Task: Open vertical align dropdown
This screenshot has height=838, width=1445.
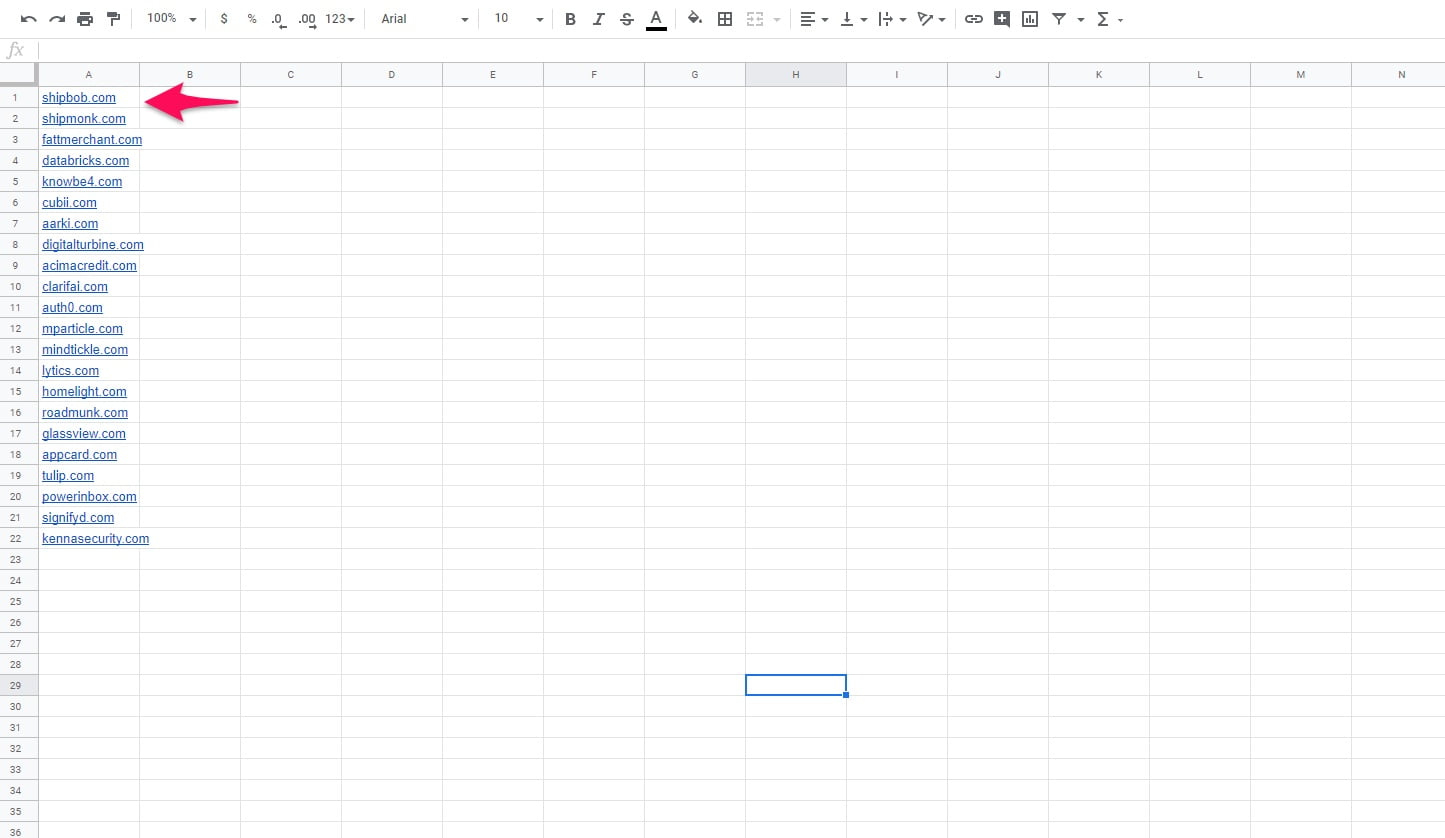Action: pyautogui.click(x=853, y=19)
